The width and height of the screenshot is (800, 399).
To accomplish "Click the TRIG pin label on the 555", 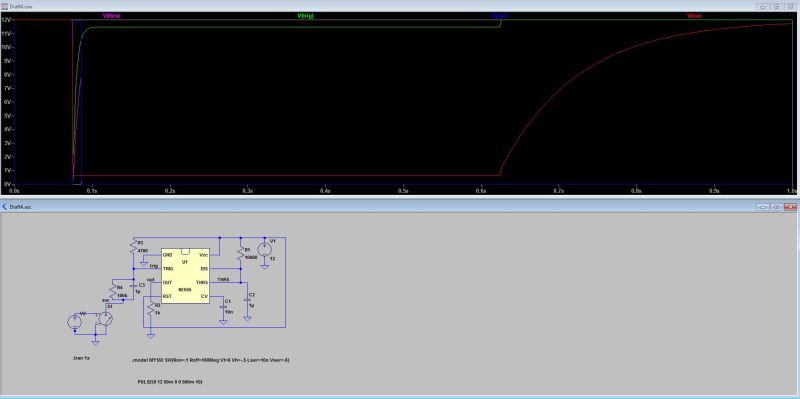I will 168,268.
